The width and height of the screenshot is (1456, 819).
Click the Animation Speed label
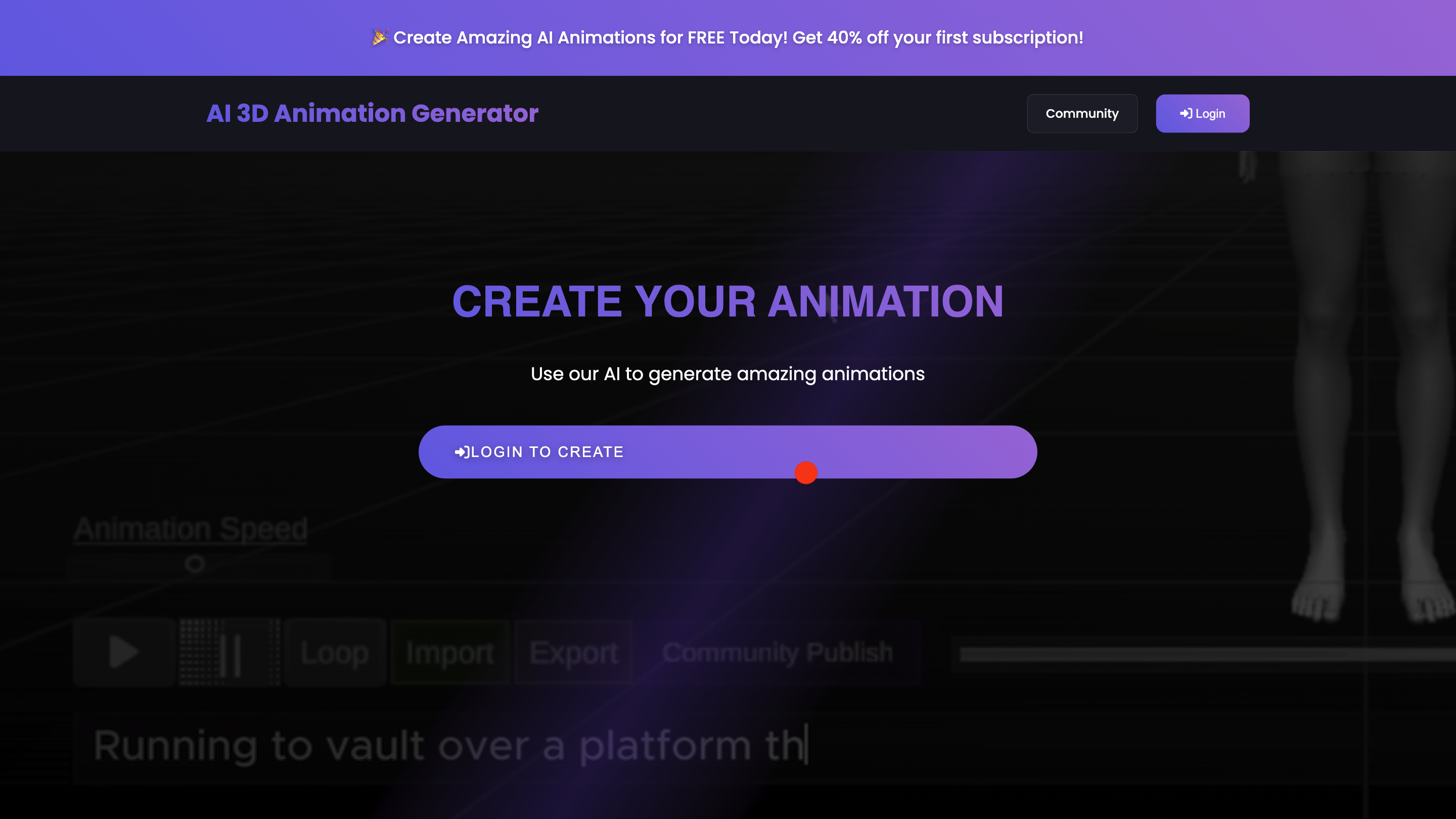click(x=191, y=529)
